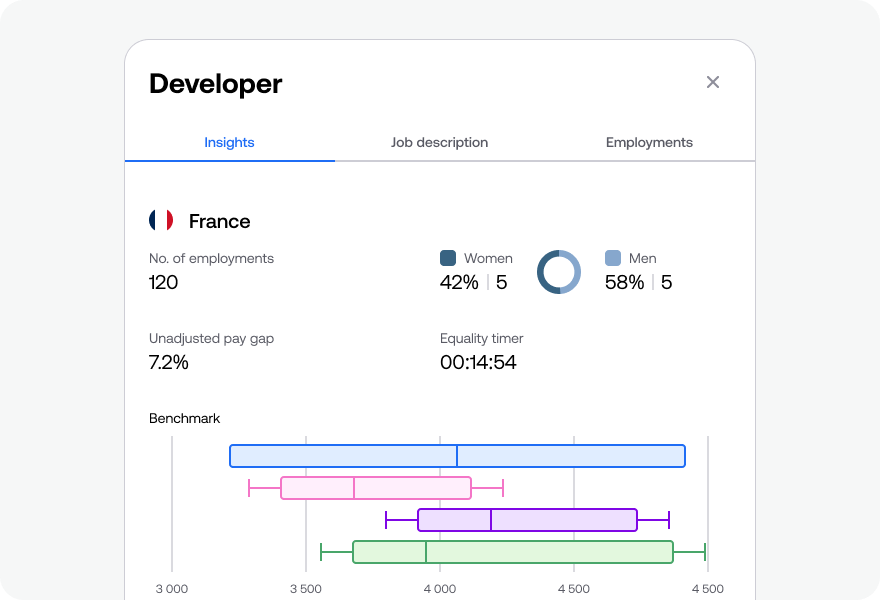This screenshot has width=880, height=600.
Task: Close the Developer panel
Action: [x=713, y=82]
